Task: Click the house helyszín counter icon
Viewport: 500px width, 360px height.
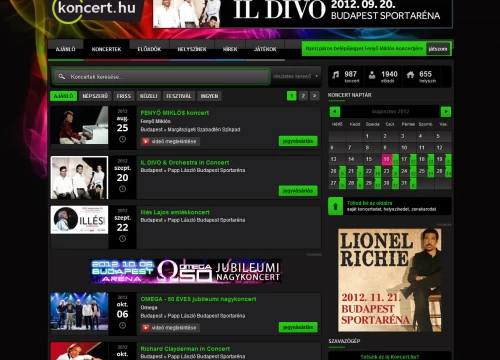Action: pos(410,75)
